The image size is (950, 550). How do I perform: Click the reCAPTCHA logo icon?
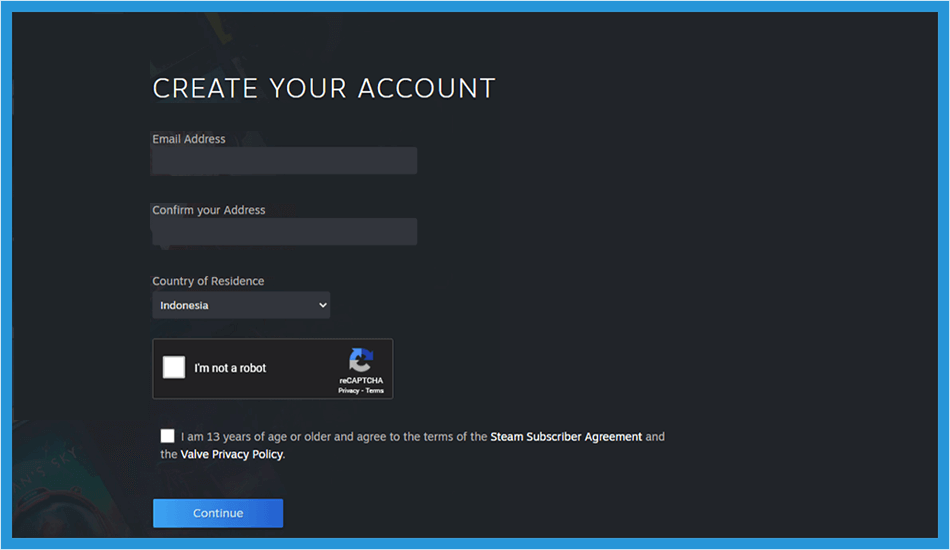click(361, 360)
